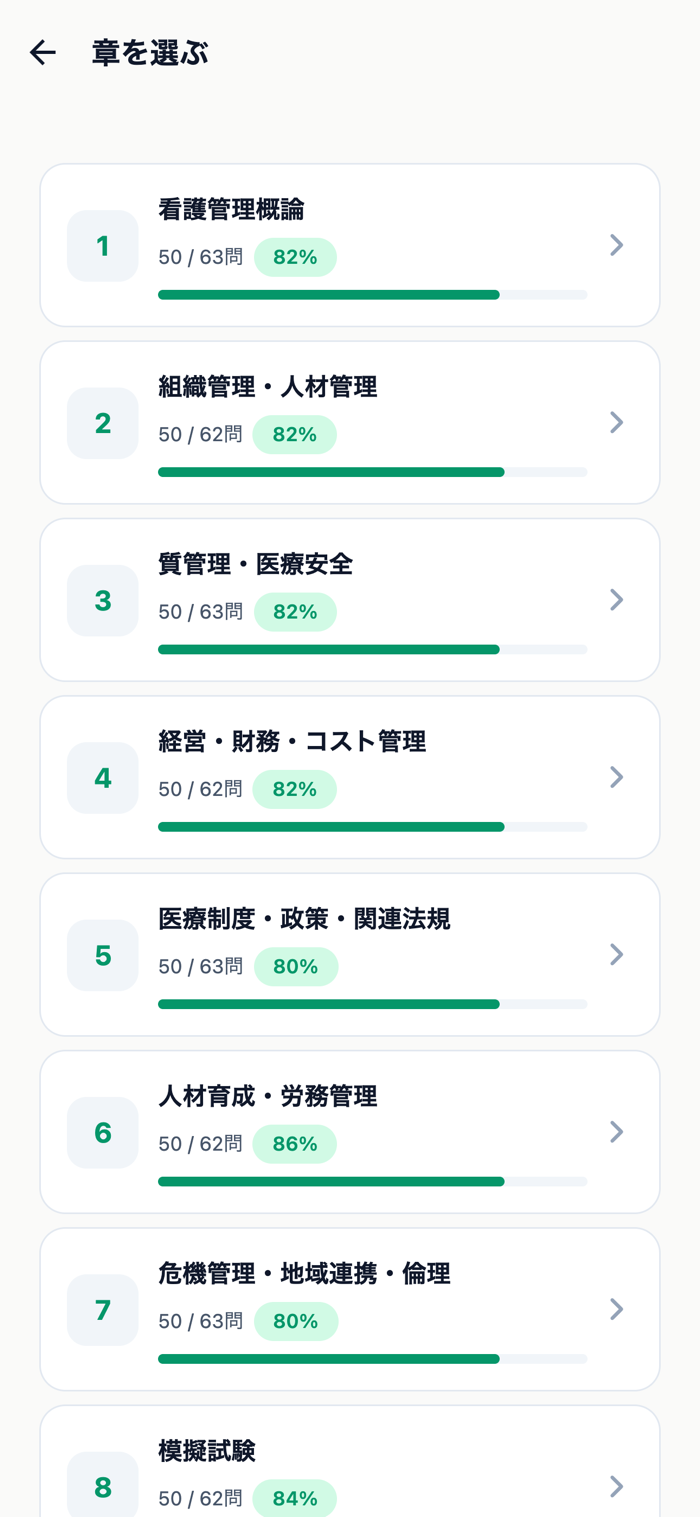The width and height of the screenshot is (700, 1517).
Task: Tap the number 3 chapter badge
Action: point(103,601)
